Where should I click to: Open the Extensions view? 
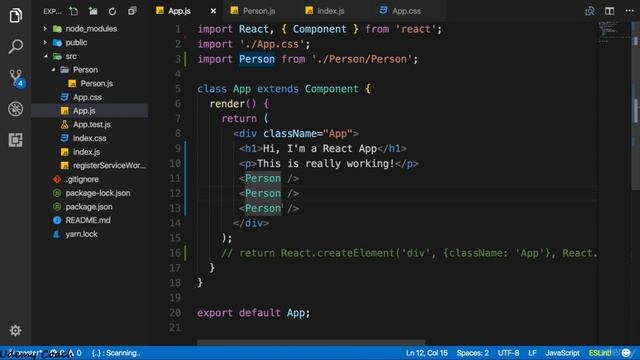pos(16,140)
